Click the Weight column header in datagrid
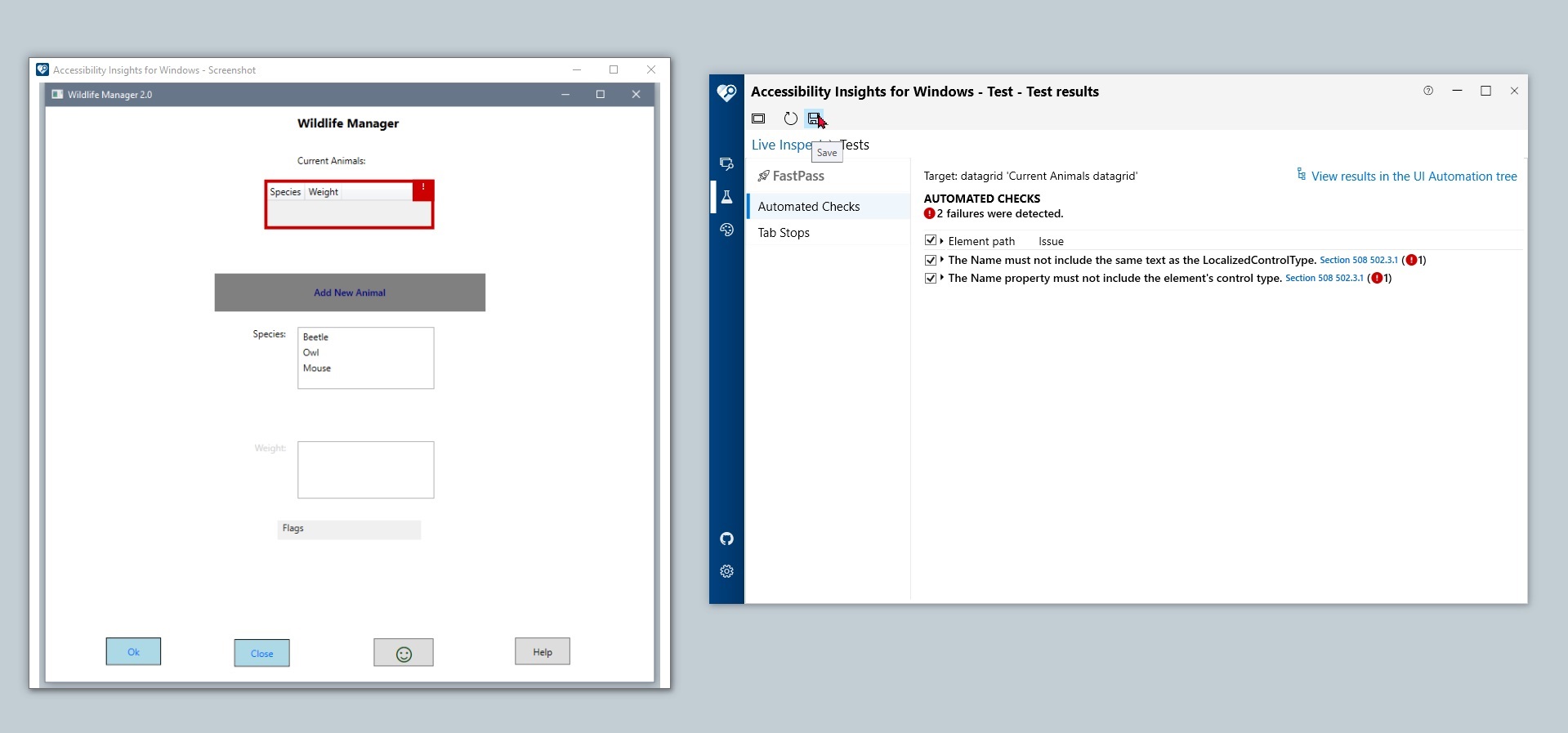This screenshot has height=733, width=1568. pos(324,192)
